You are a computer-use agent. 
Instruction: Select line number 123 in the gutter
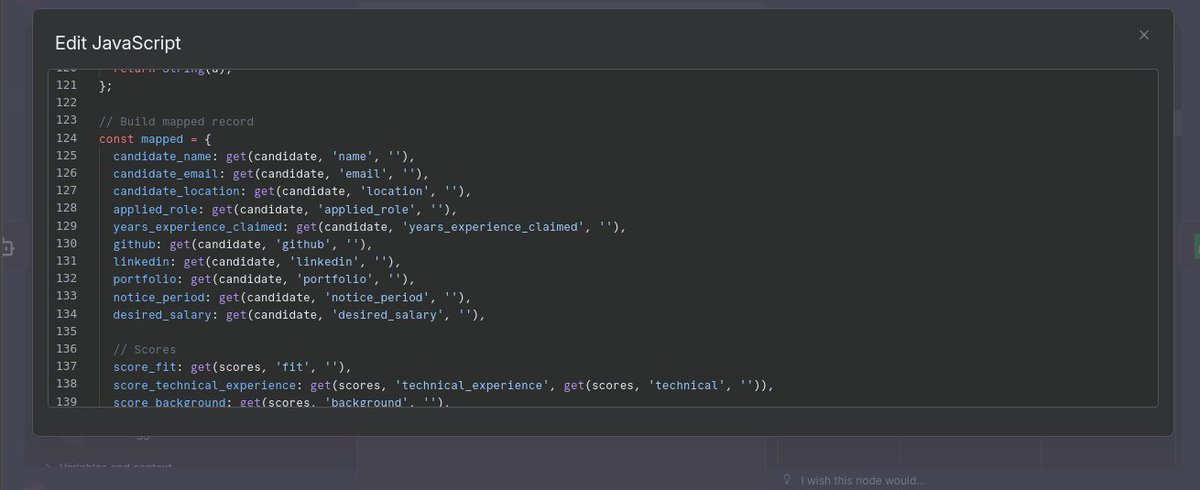67,121
